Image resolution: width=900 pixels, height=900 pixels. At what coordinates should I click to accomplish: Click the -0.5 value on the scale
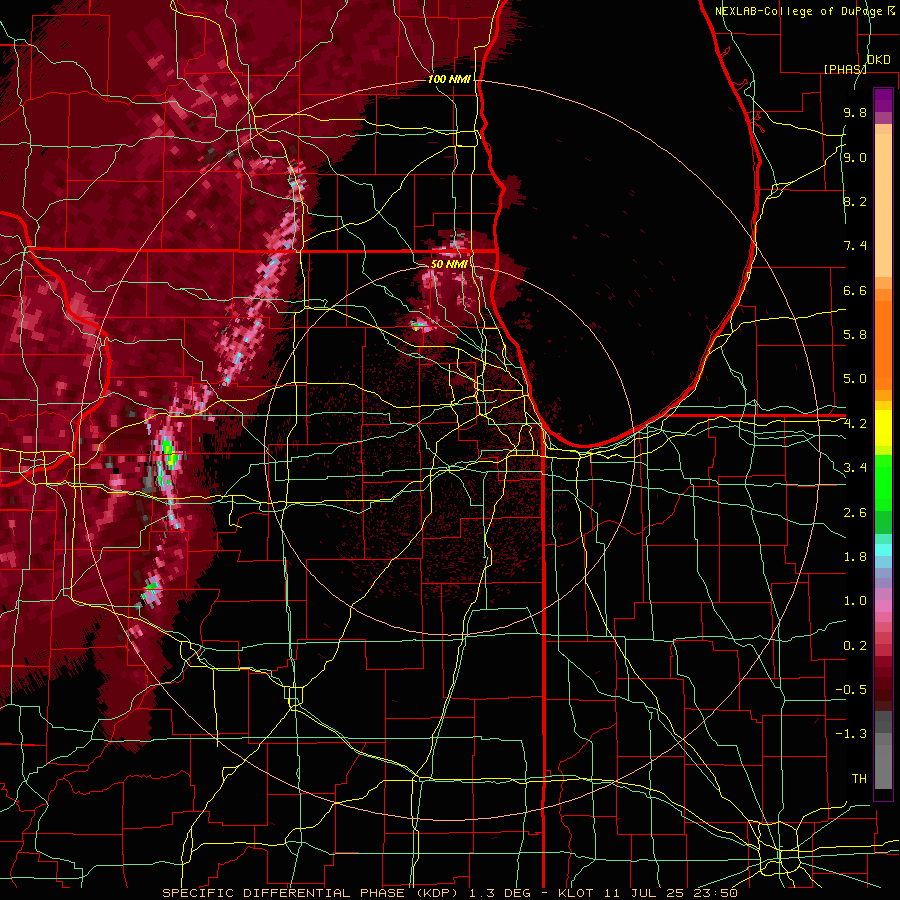tap(851, 690)
